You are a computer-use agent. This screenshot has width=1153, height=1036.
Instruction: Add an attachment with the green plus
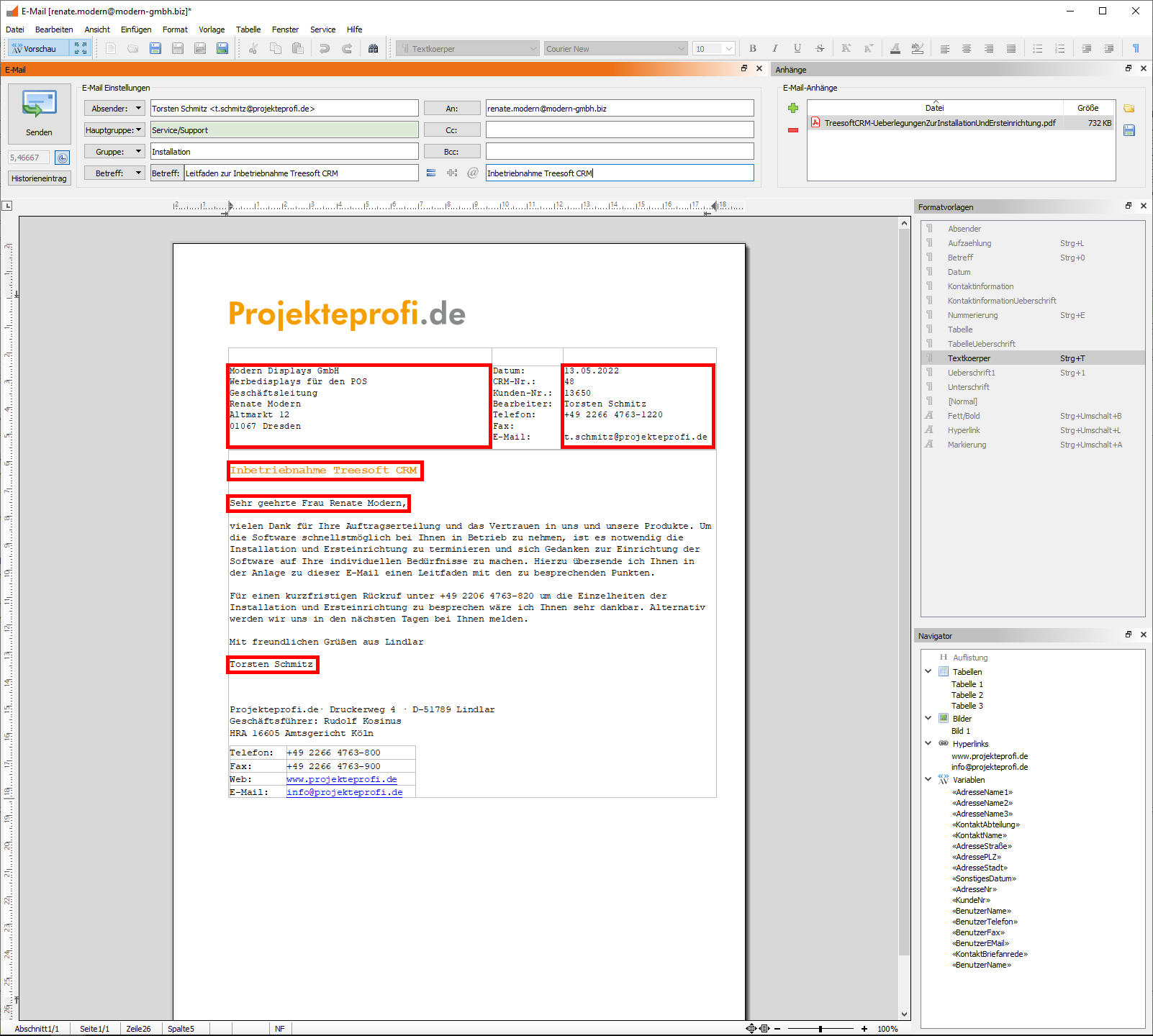[x=792, y=108]
